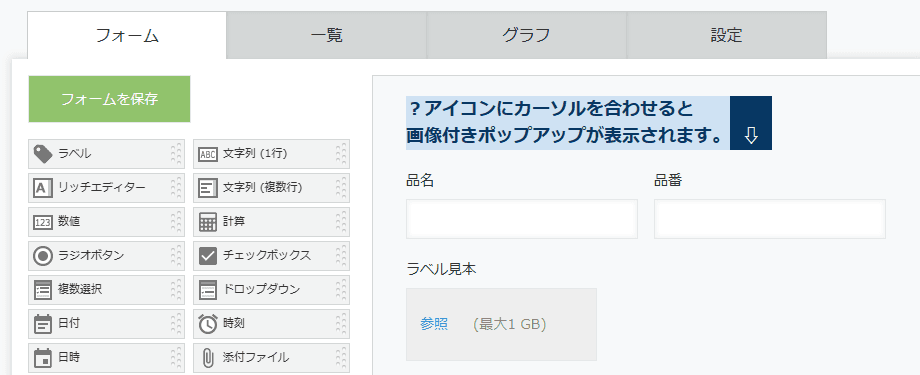The height and width of the screenshot is (375, 920).
Task: Open the 設定 tab
Action: coord(726,35)
